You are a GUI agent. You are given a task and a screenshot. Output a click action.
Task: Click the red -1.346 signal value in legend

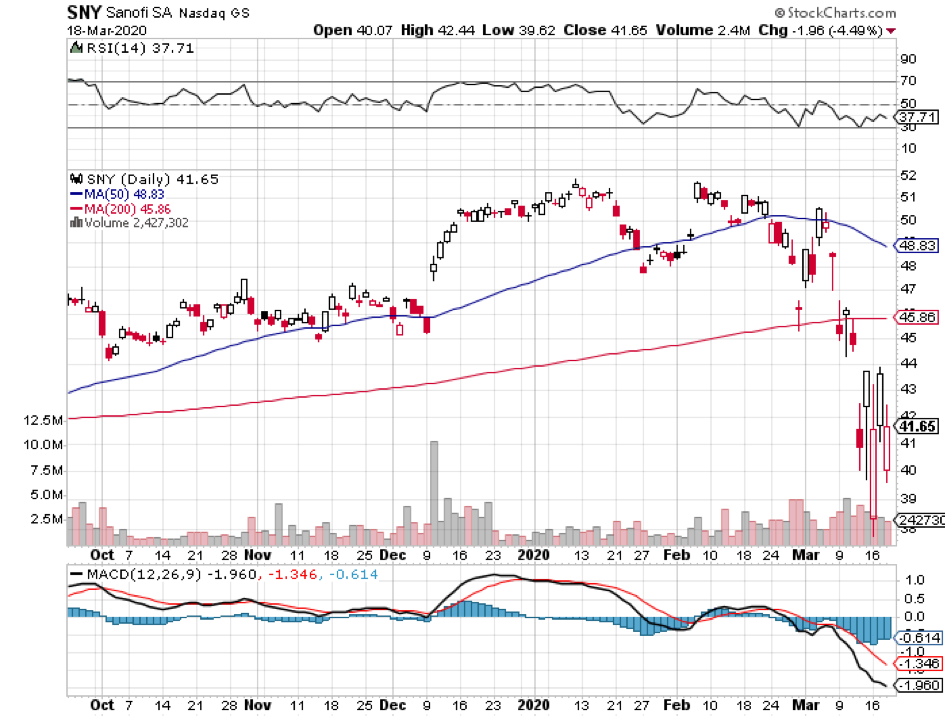(292, 574)
